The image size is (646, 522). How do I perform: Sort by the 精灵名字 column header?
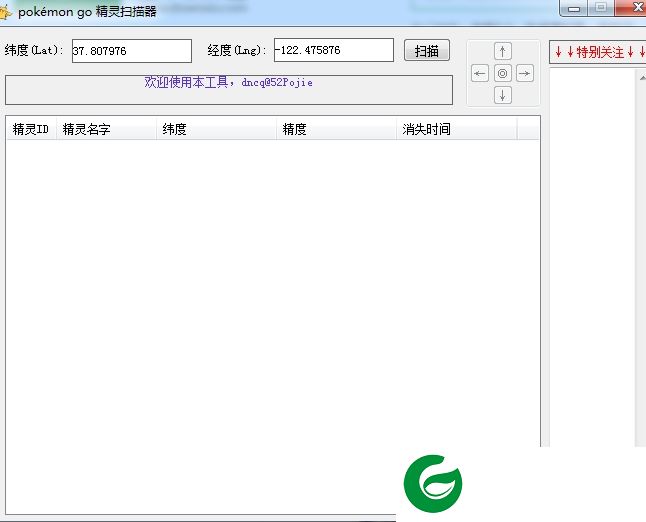click(x=106, y=129)
